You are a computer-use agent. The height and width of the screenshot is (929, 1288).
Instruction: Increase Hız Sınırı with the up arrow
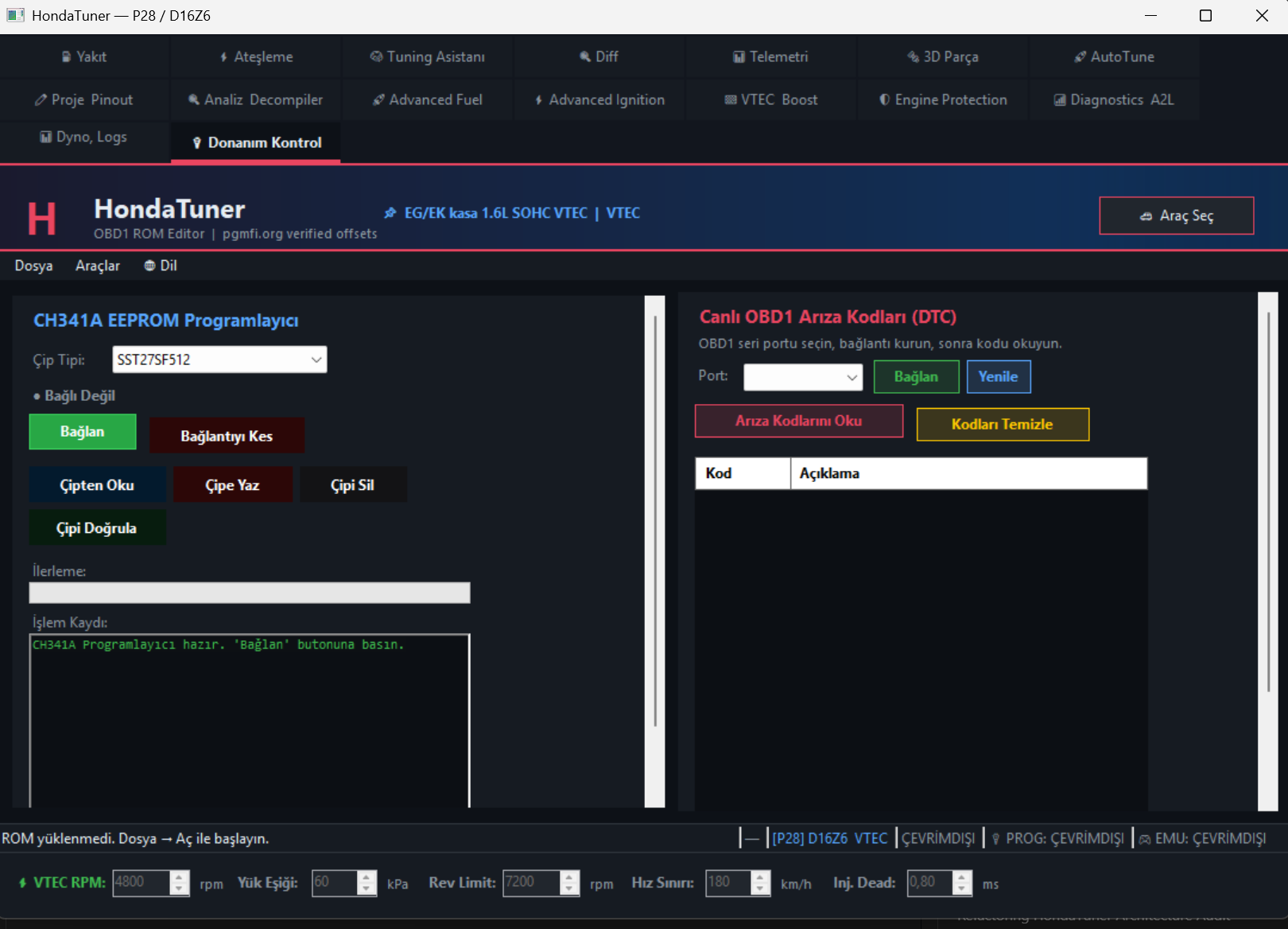(x=761, y=877)
